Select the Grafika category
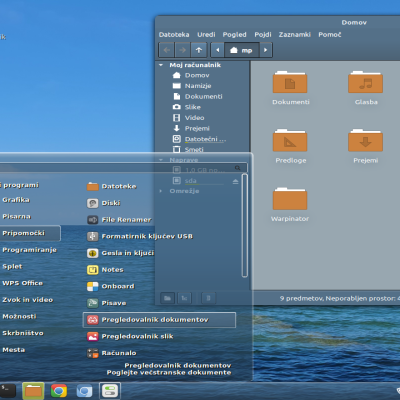Image resolution: width=400 pixels, height=400 pixels. point(16,200)
